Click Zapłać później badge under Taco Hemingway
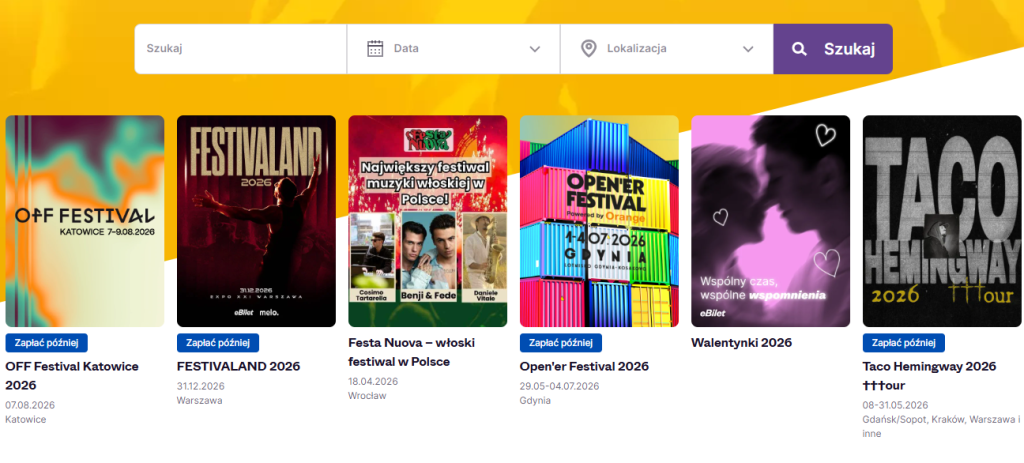This screenshot has height=463, width=1024. pyautogui.click(x=903, y=343)
